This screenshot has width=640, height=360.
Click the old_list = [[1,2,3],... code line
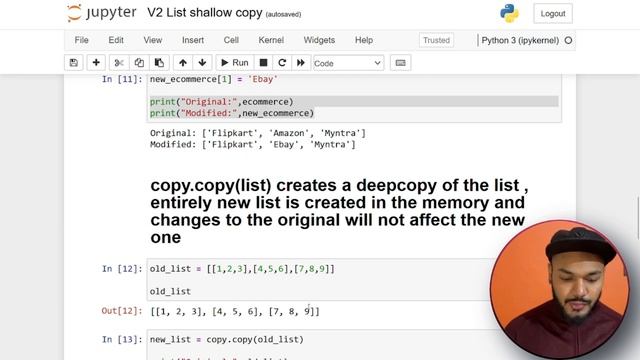242,269
